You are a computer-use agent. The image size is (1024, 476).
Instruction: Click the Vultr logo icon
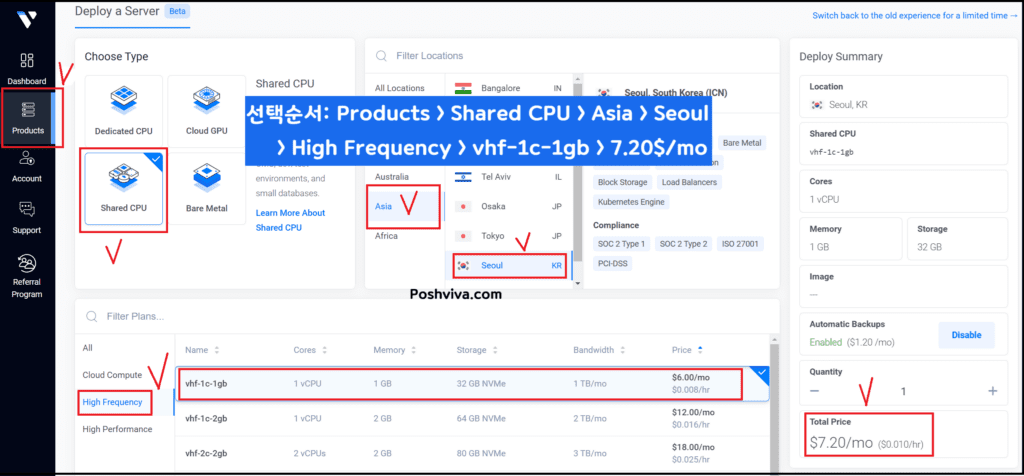coord(27,19)
